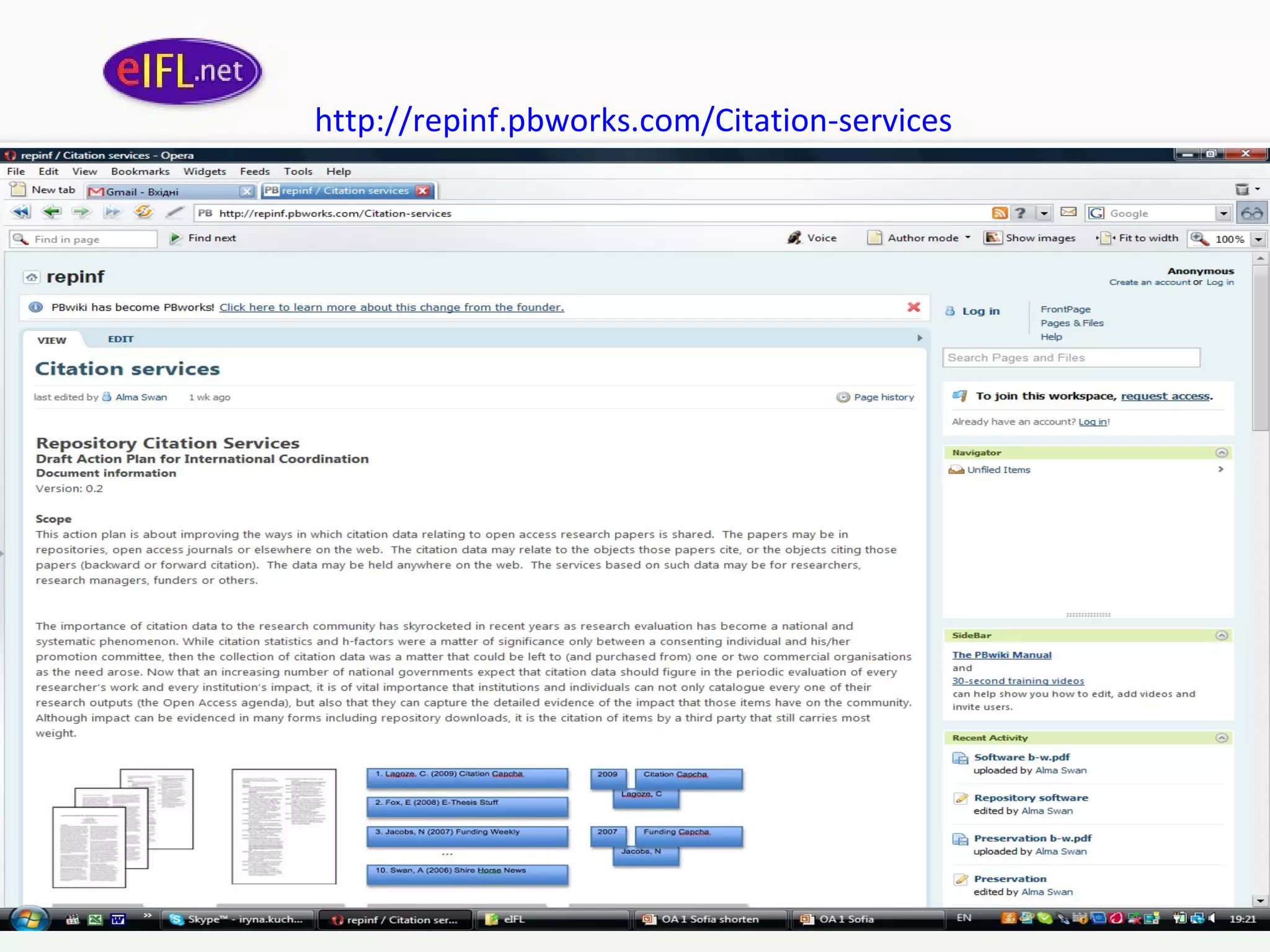Toggle Show images
Viewport: 1270px width, 952px height.
pos(1030,238)
